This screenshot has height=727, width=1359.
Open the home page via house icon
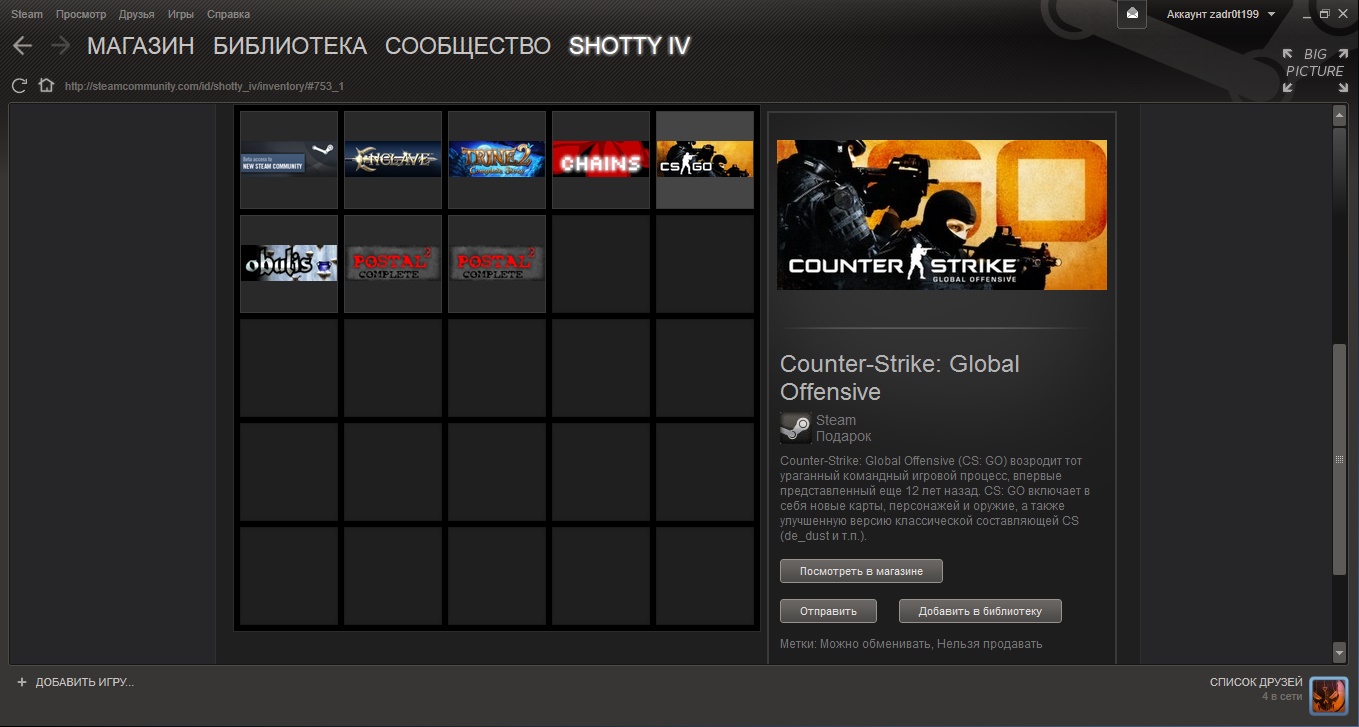point(46,86)
